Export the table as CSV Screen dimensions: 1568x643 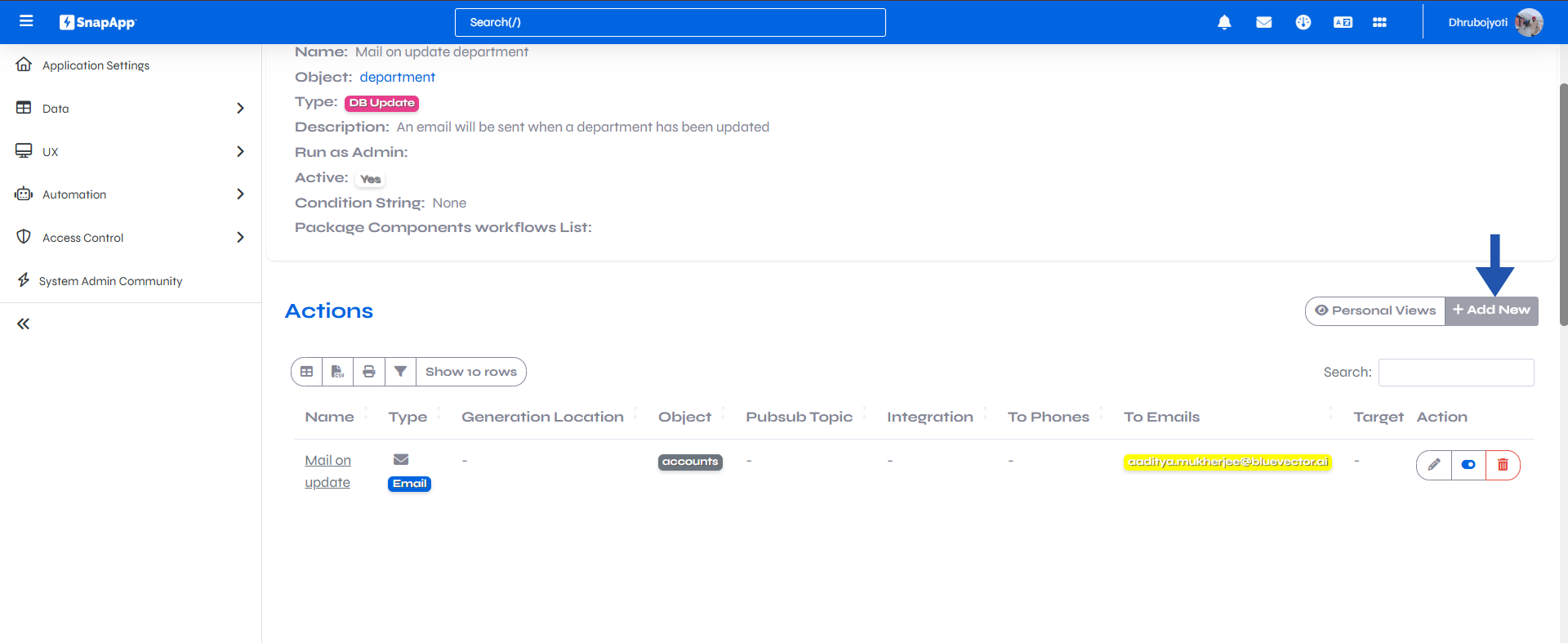[337, 372]
